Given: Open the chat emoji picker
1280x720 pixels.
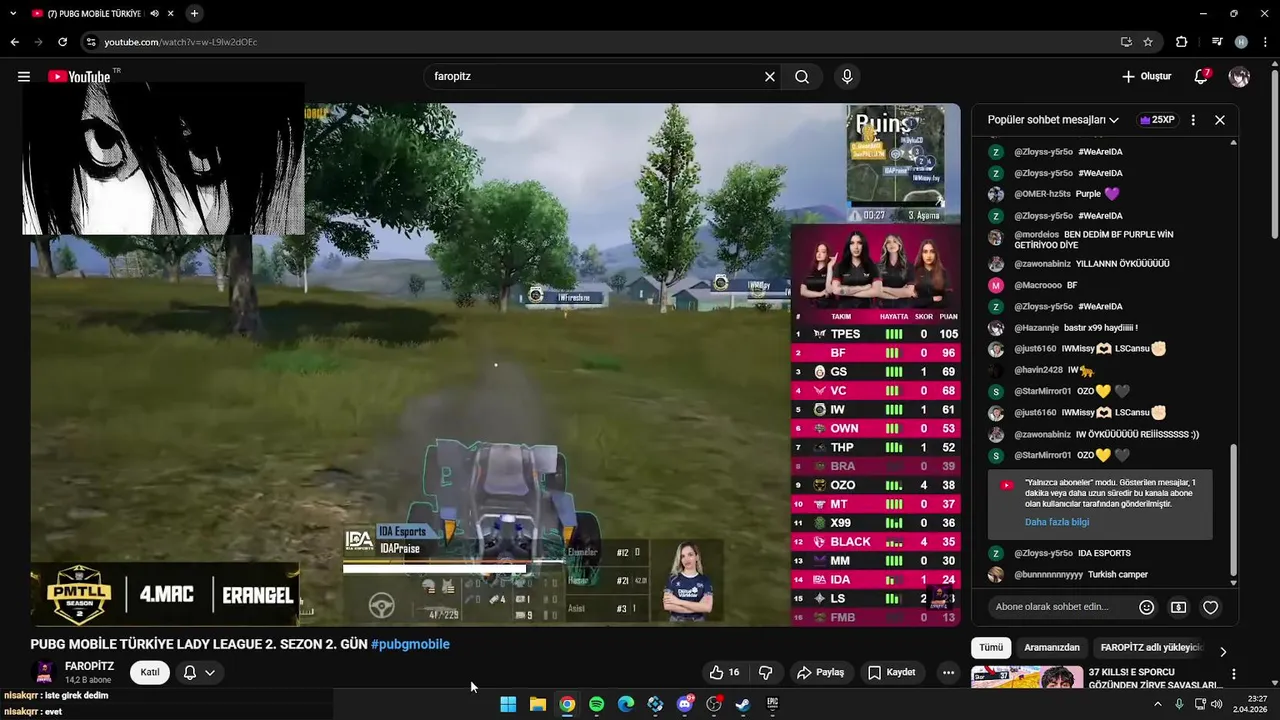Looking at the screenshot, I should pos(1147,607).
